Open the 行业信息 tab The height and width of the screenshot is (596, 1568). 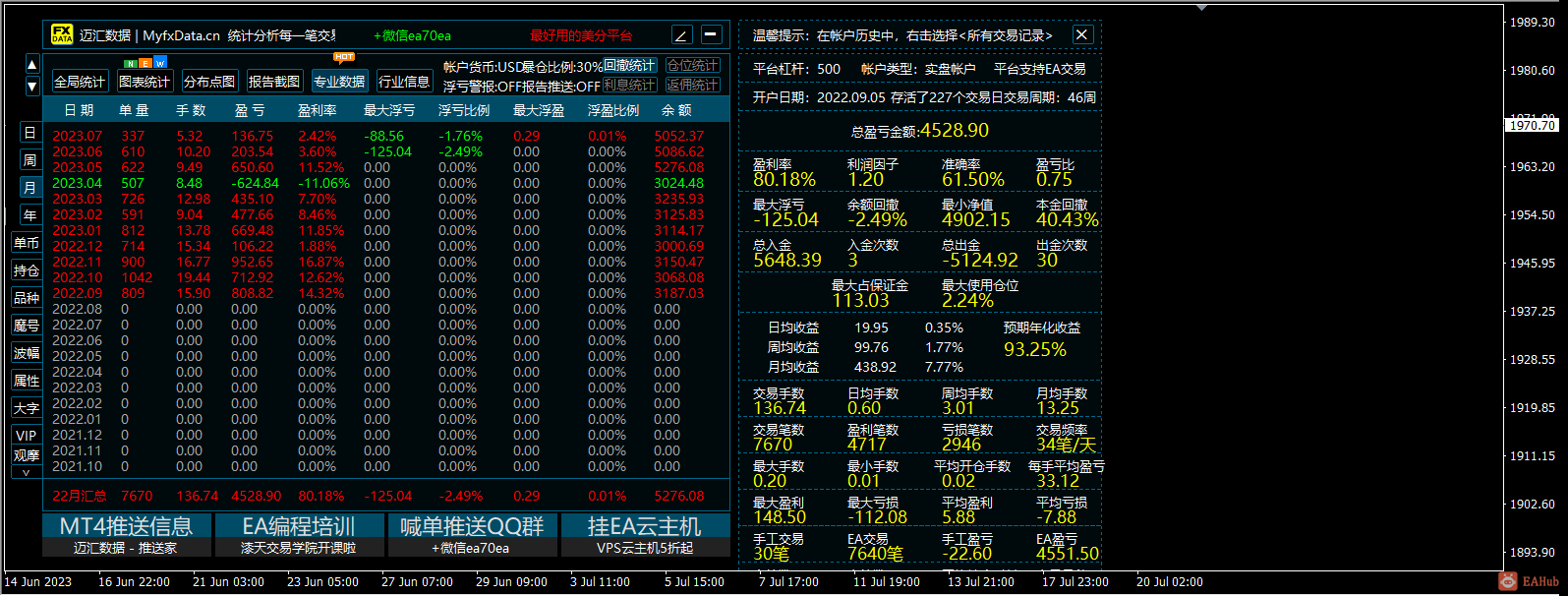[404, 82]
